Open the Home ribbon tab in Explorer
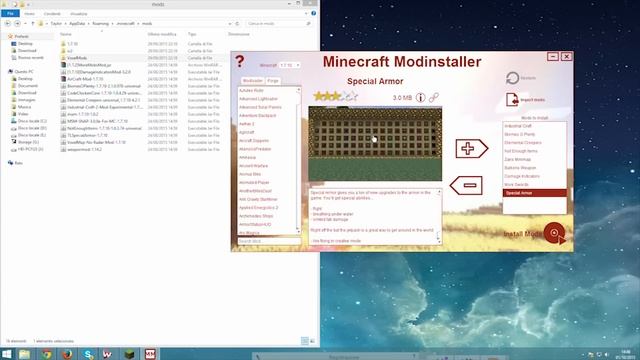The height and width of the screenshot is (360, 640). click(29, 14)
